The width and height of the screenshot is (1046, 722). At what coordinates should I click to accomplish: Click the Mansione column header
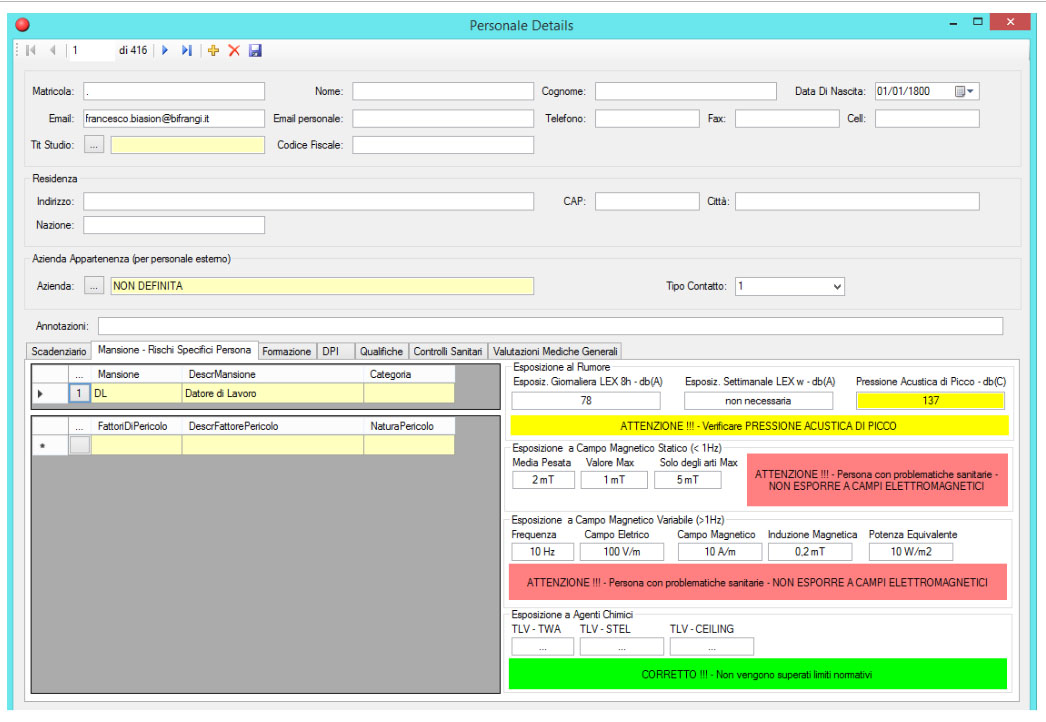pyautogui.click(x=136, y=374)
